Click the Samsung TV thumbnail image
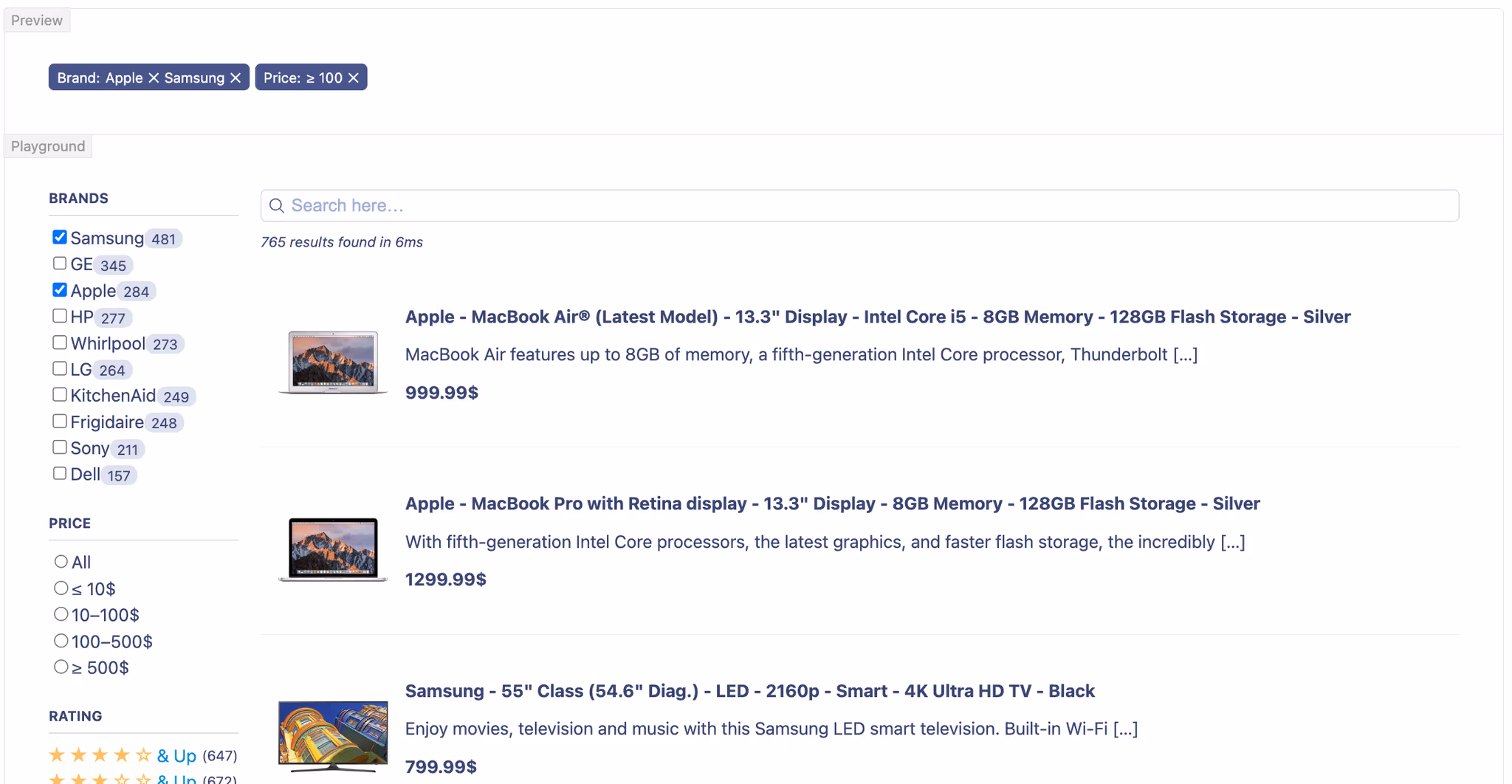 pos(333,736)
